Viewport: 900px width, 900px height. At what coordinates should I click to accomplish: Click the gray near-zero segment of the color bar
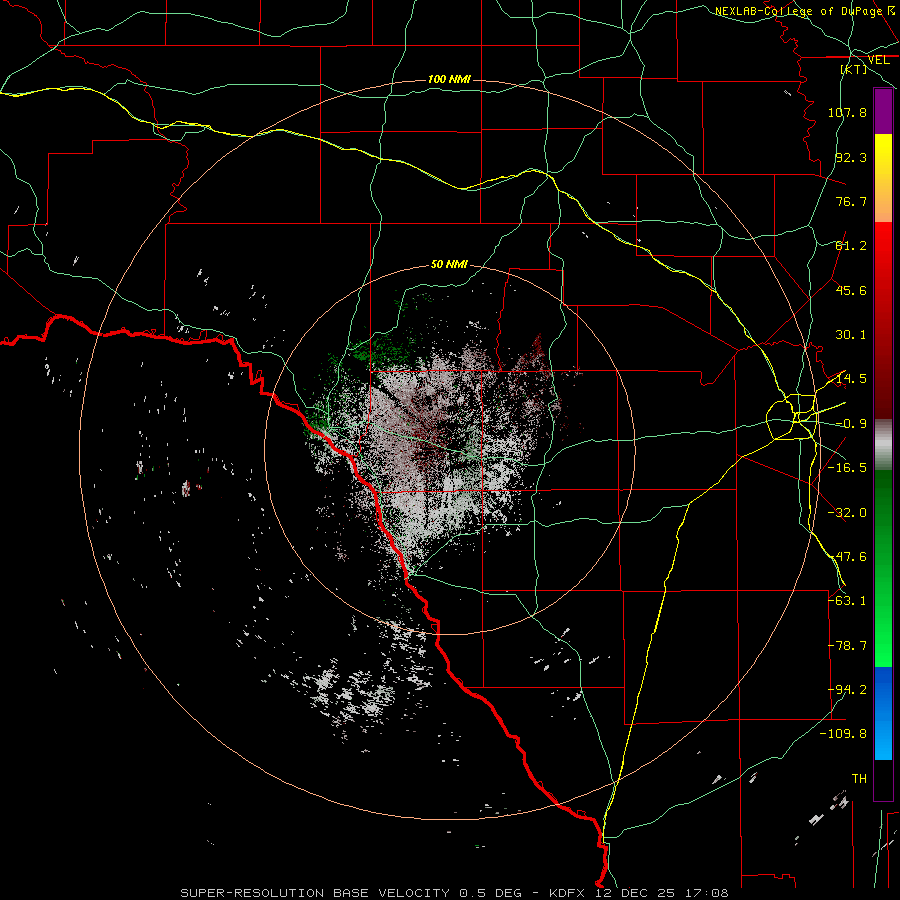(883, 445)
